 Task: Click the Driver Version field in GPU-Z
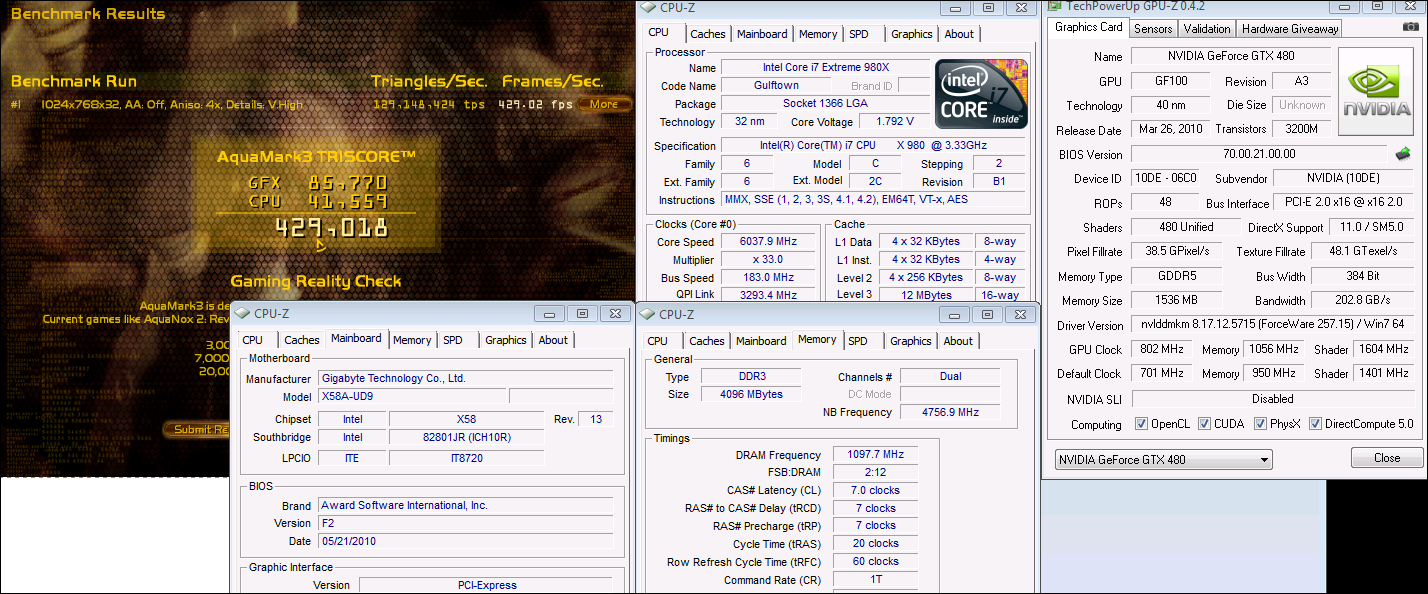pyautogui.click(x=1274, y=325)
